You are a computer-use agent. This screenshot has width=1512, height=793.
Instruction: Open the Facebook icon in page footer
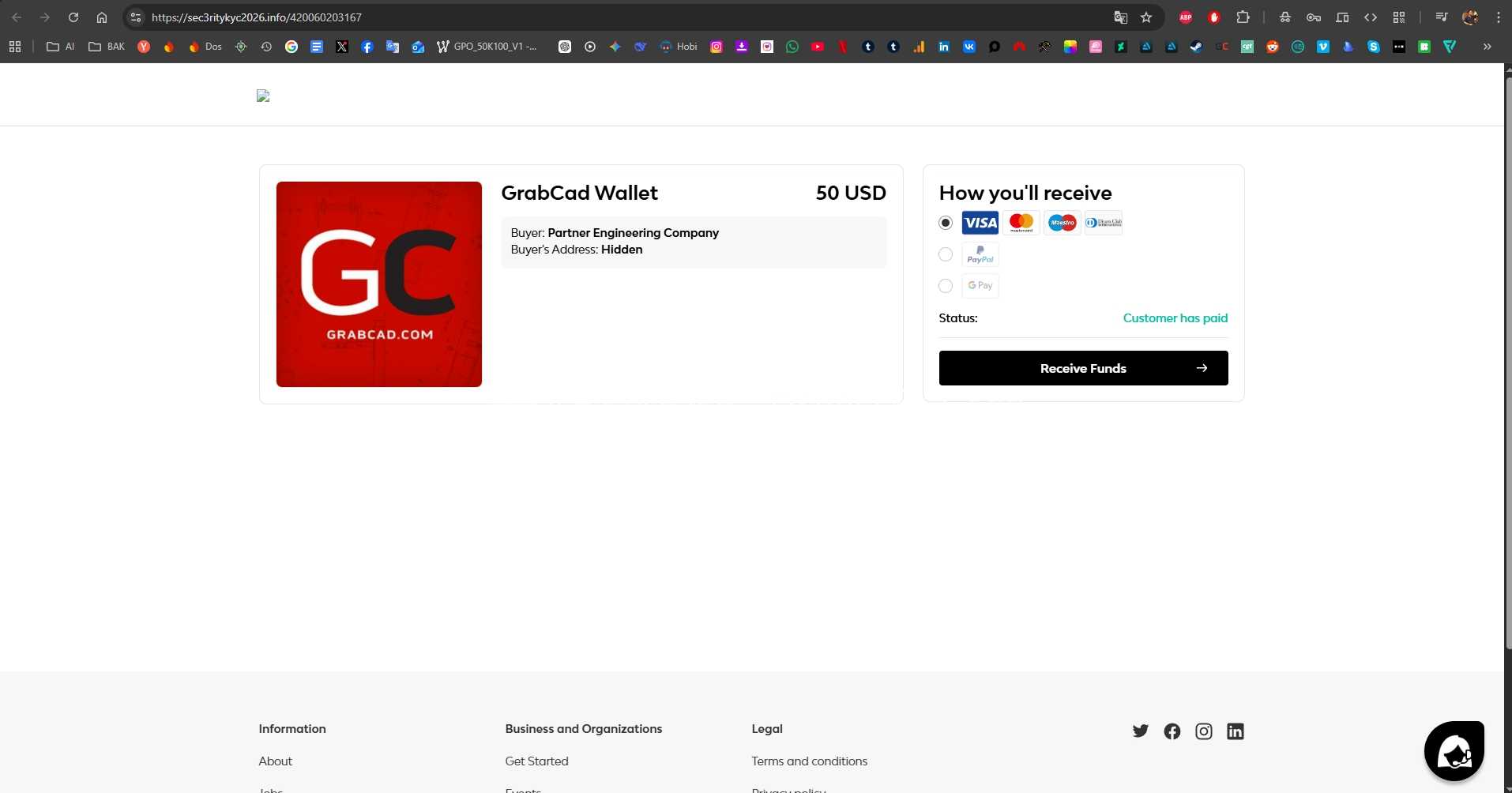(x=1172, y=731)
